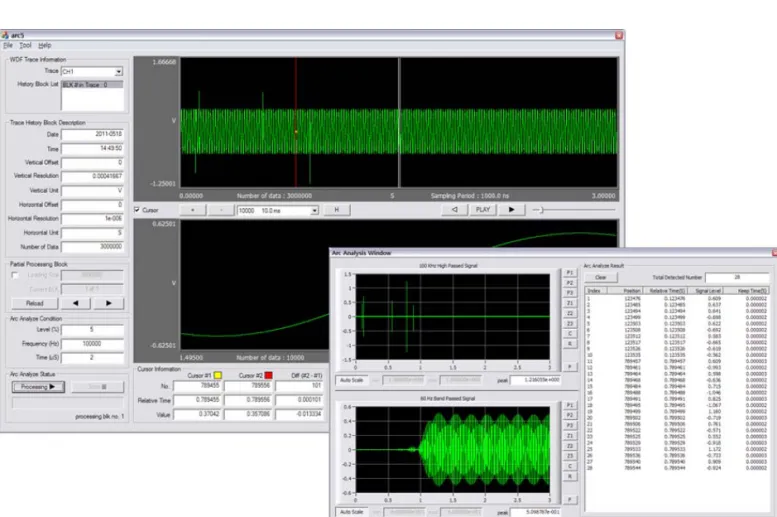
Task: Click the Z1 zoom button beside the high passed signal graph
Action: [569, 303]
